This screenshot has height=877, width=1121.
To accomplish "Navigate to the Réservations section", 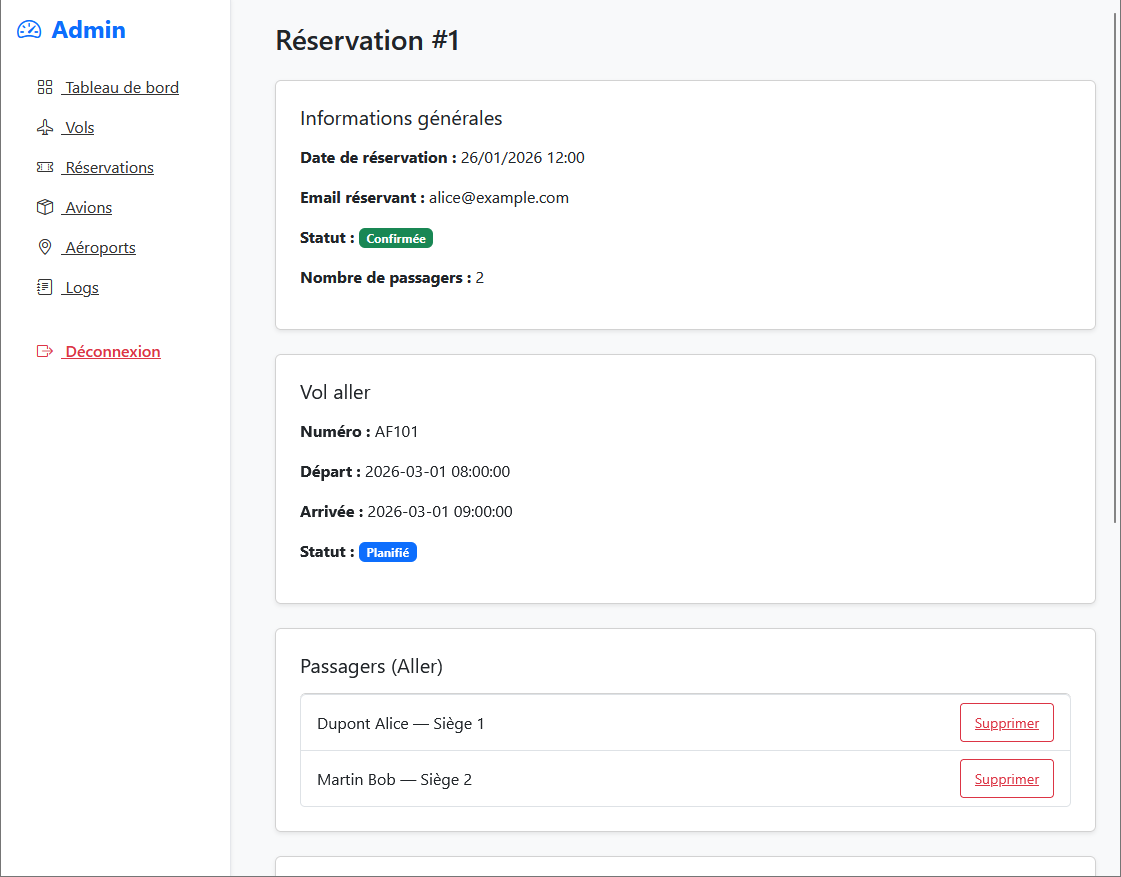I will pyautogui.click(x=109, y=167).
